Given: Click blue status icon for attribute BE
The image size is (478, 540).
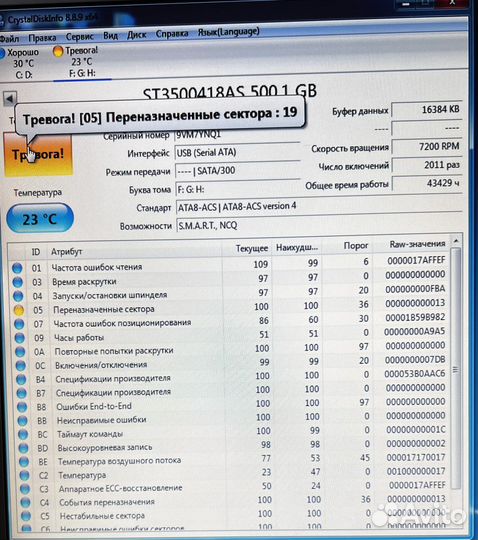Looking at the screenshot, I should pos(24,462).
